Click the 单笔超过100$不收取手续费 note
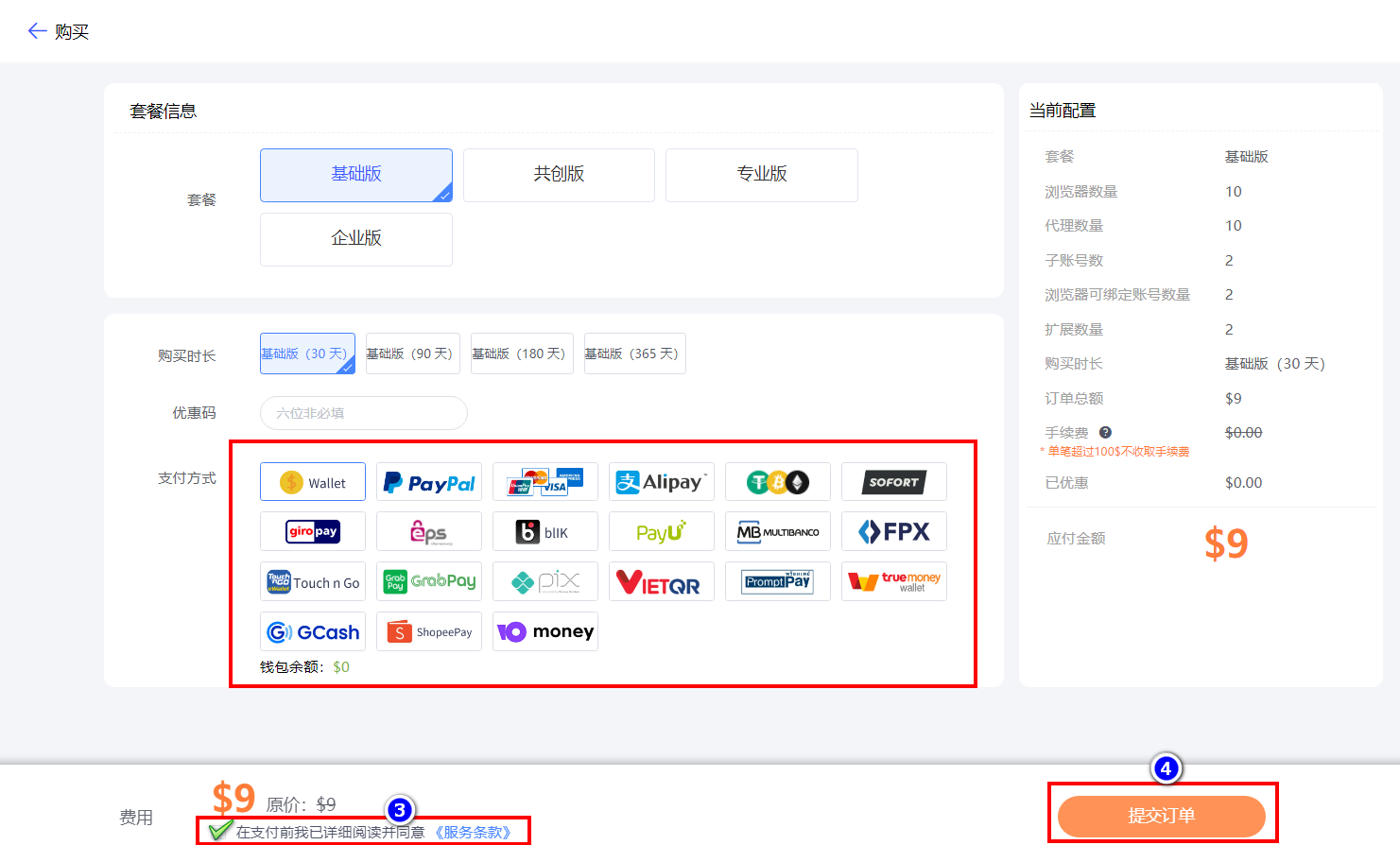The height and width of the screenshot is (845, 1400). pyautogui.click(x=1115, y=452)
